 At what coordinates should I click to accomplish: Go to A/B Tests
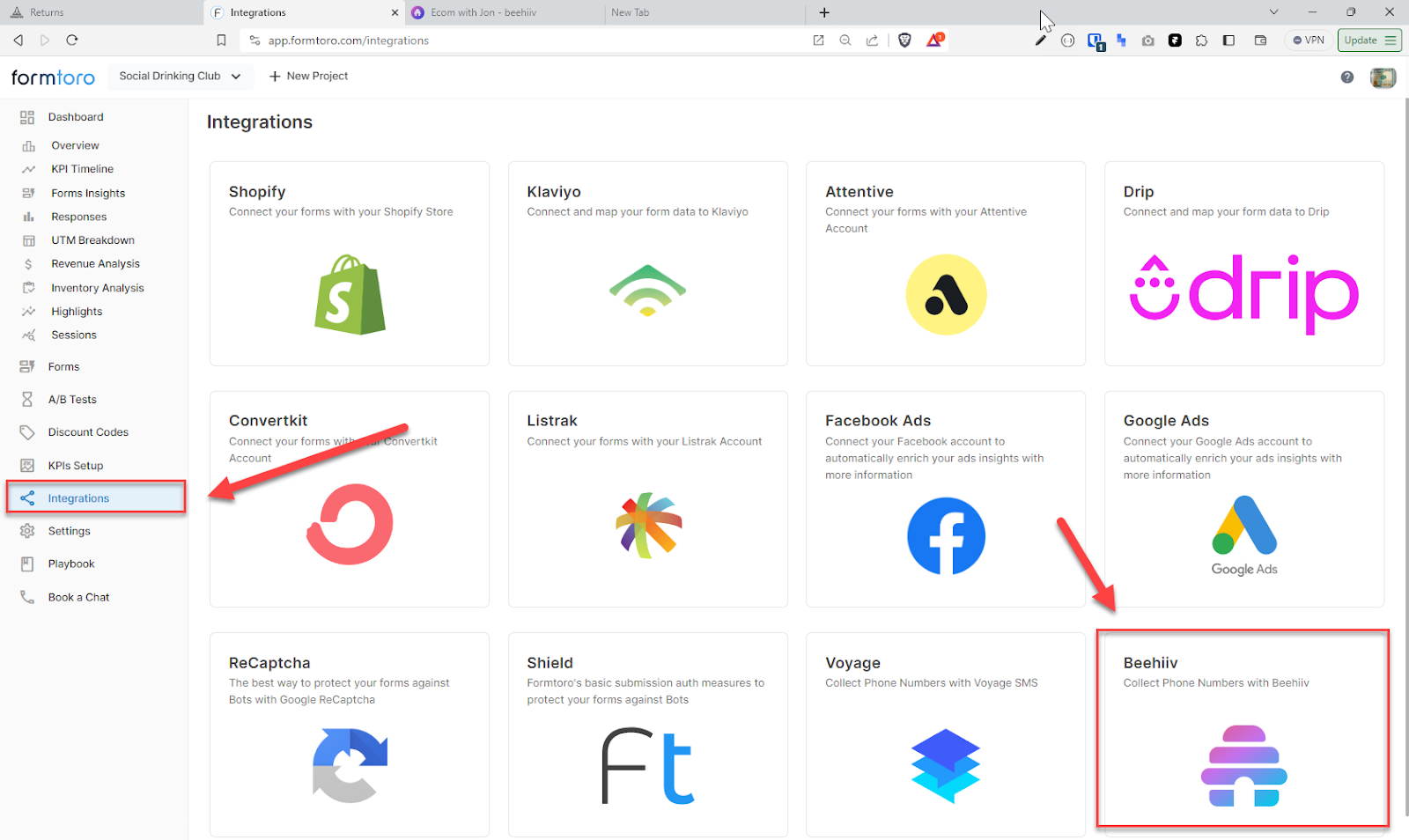pyautogui.click(x=72, y=400)
